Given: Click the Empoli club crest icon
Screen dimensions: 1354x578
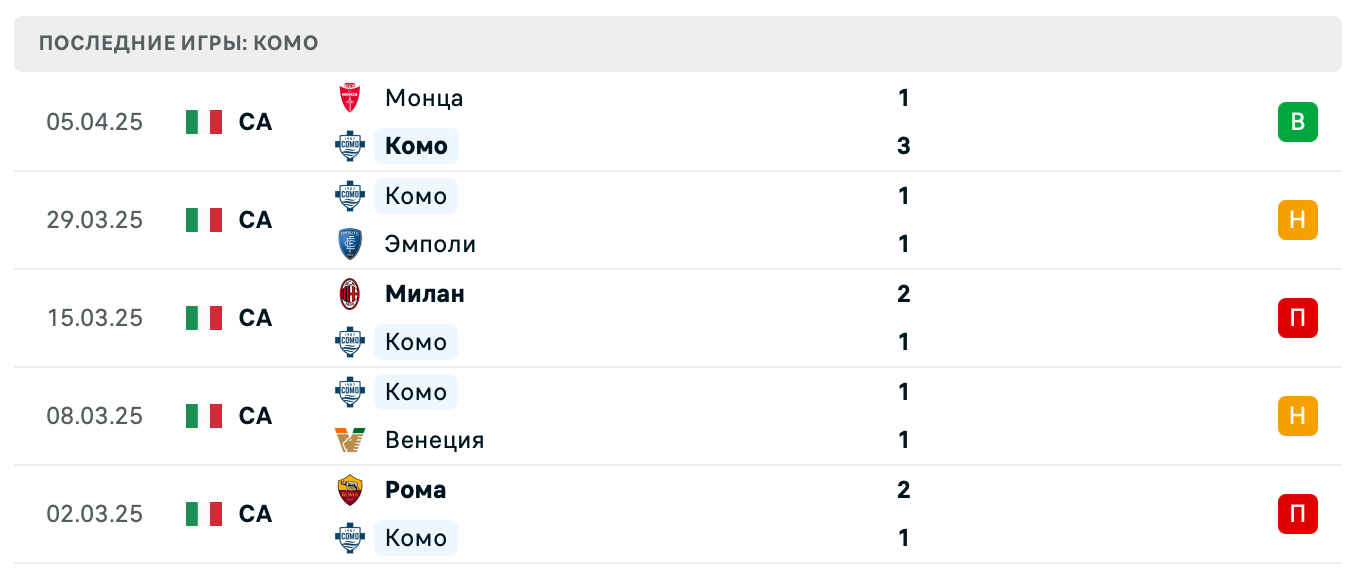Looking at the screenshot, I should click(349, 244).
